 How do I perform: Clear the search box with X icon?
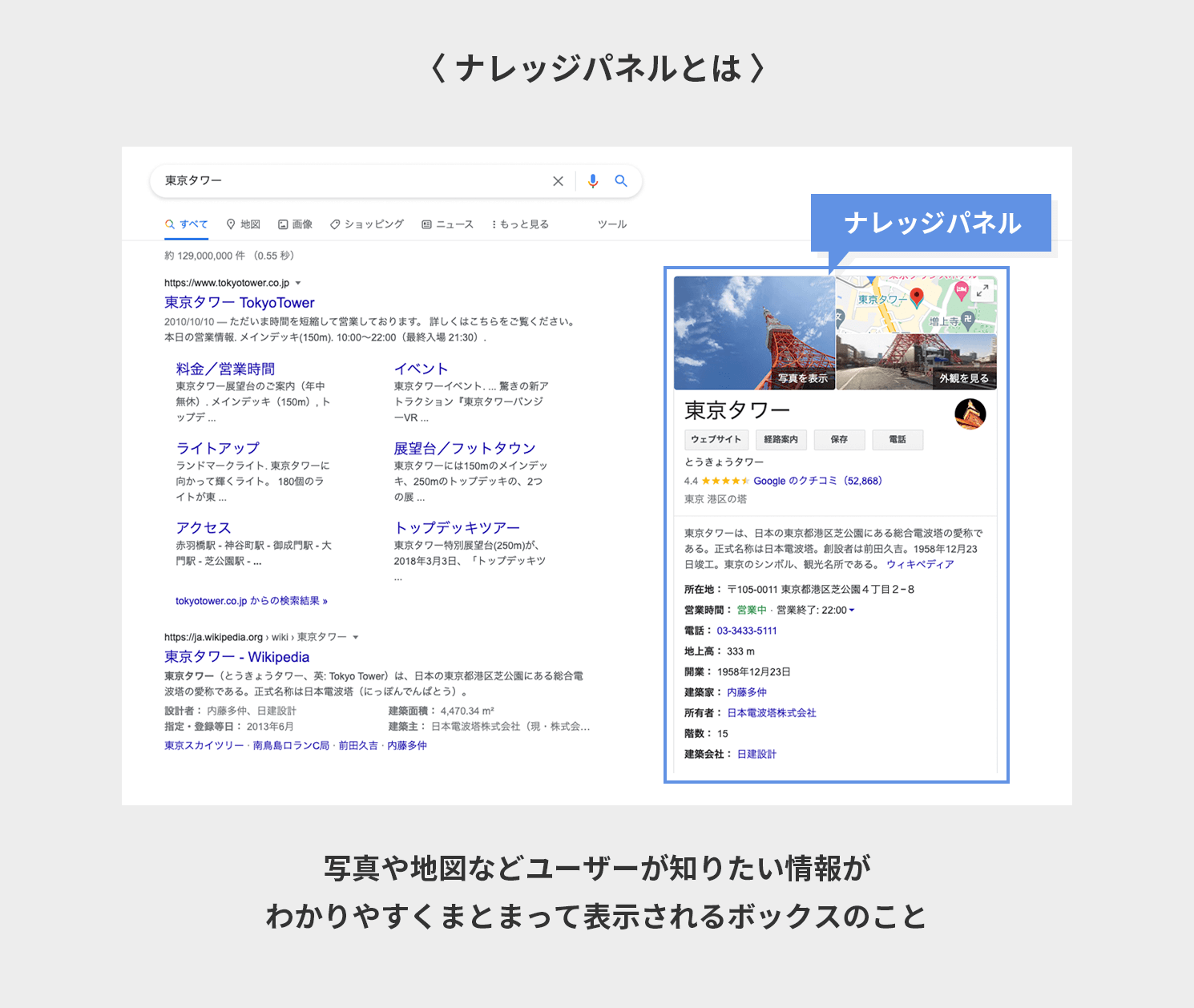click(x=558, y=181)
